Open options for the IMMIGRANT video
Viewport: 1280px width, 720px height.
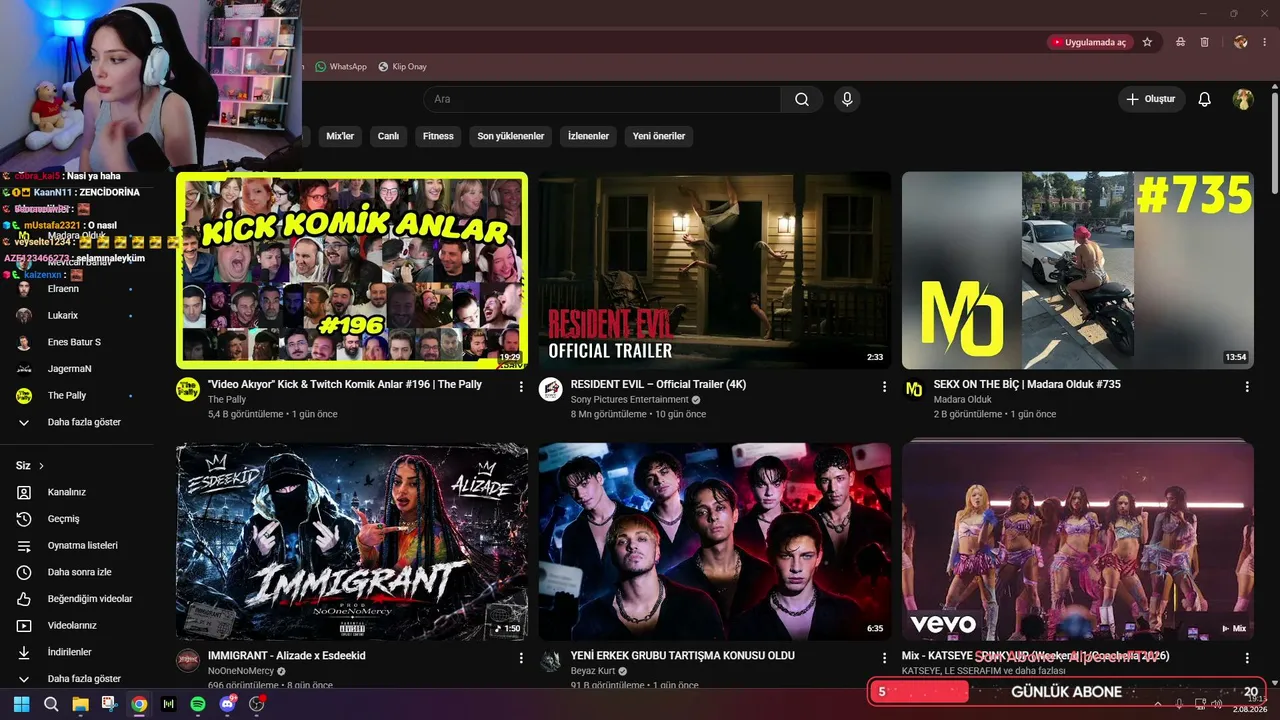521,658
